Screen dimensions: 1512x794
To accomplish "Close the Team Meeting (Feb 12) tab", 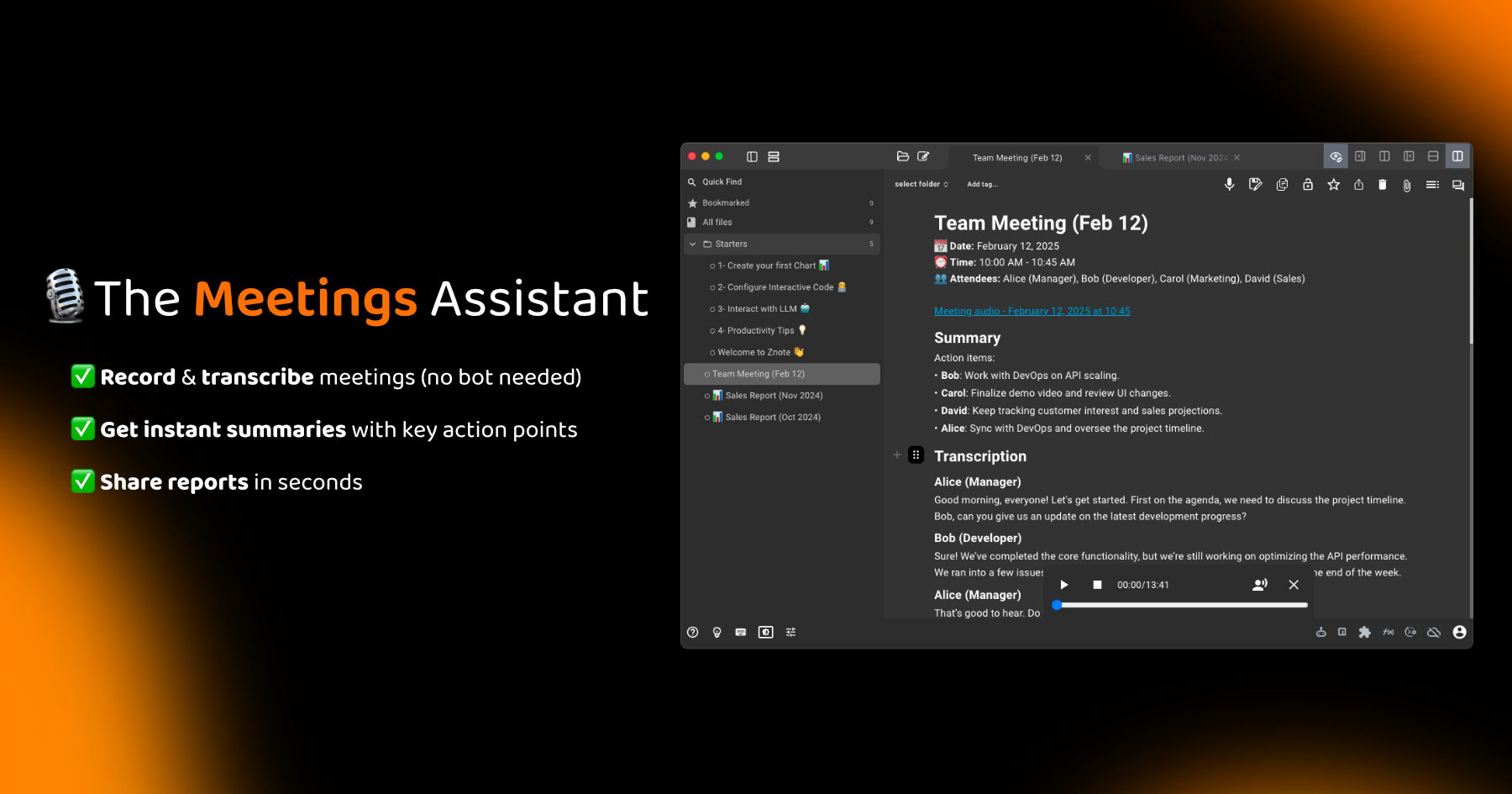I will pos(1088,157).
